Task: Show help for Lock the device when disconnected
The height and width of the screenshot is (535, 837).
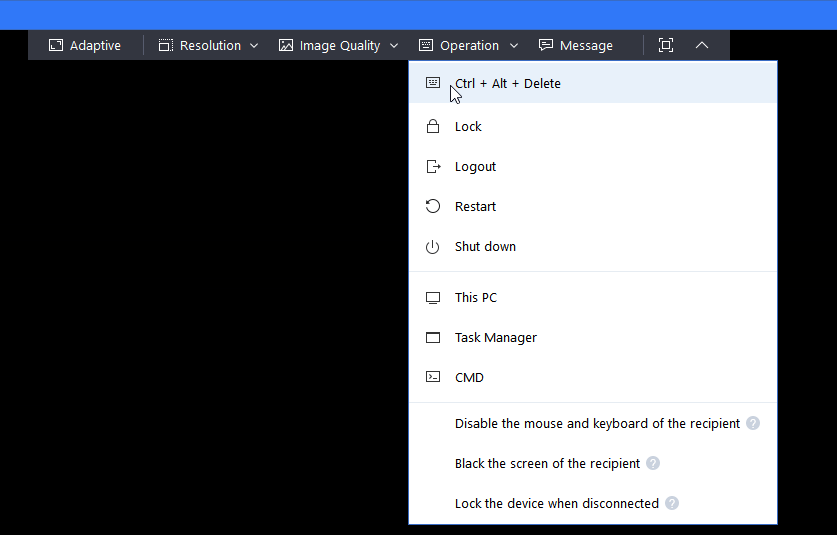Action: click(x=672, y=504)
